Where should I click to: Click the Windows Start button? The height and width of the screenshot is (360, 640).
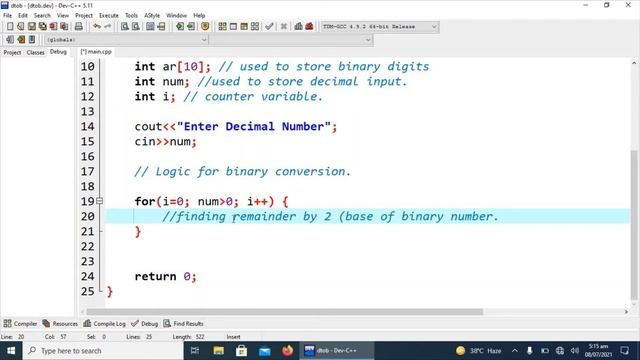pos(11,351)
